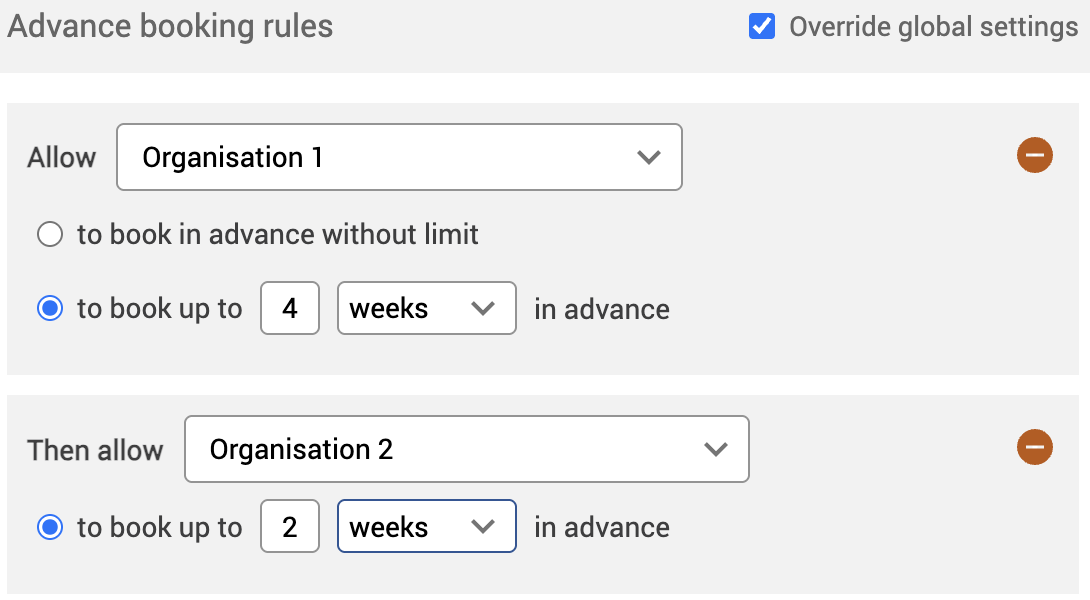Click the Advance booking rules heading
Viewport: 1090px width, 600px height.
tap(170, 26)
